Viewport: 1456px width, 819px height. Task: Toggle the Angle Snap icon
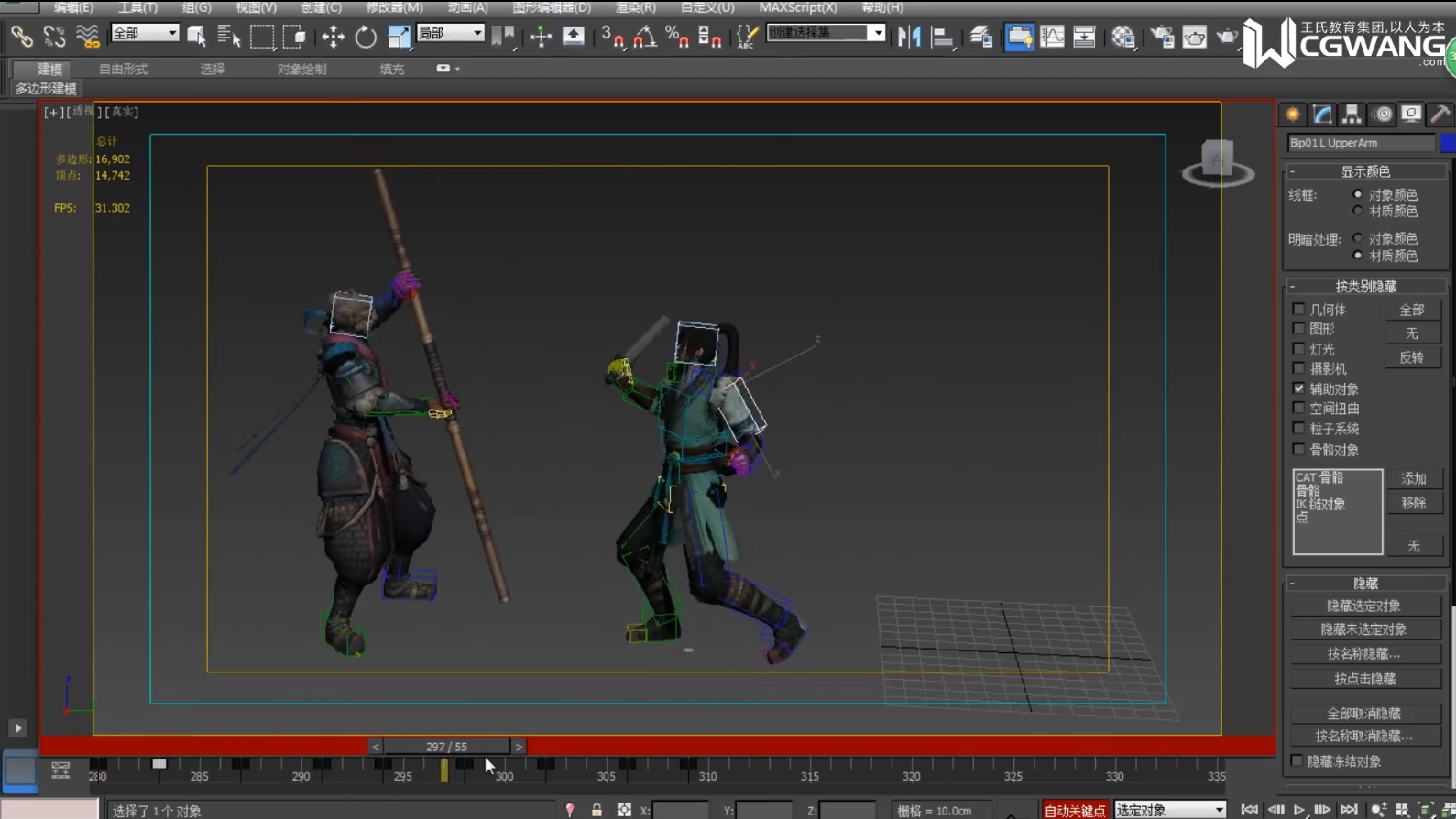click(x=645, y=37)
